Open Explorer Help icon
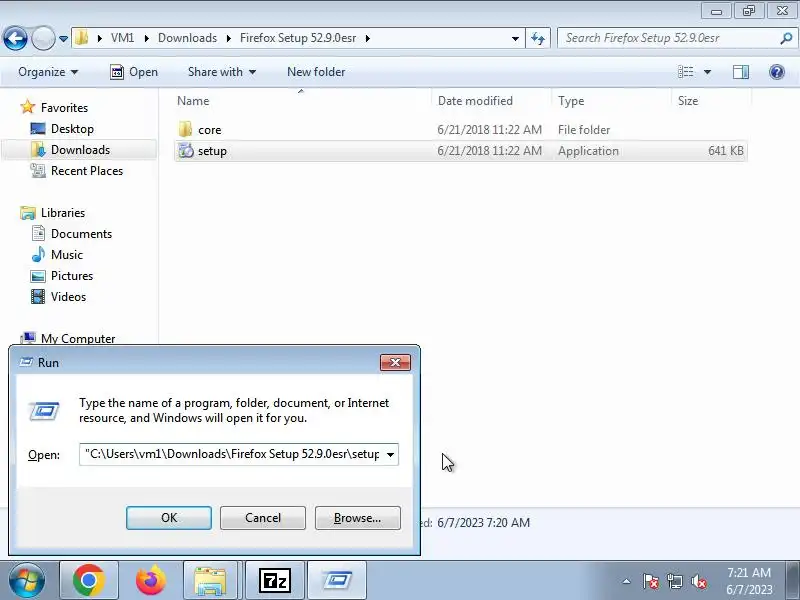The height and width of the screenshot is (600, 800). click(777, 72)
